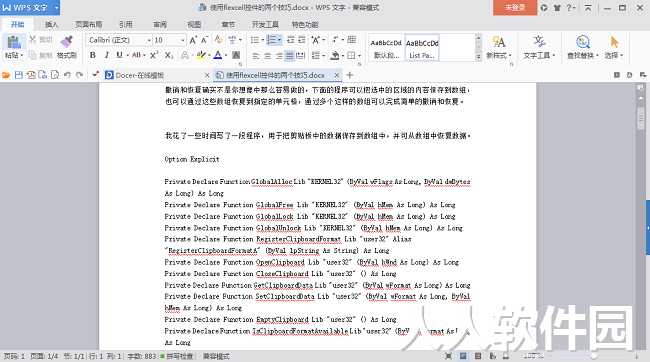Screen dimensions: 650x362
Task: Select the List Pa... style
Action: [x=422, y=48]
